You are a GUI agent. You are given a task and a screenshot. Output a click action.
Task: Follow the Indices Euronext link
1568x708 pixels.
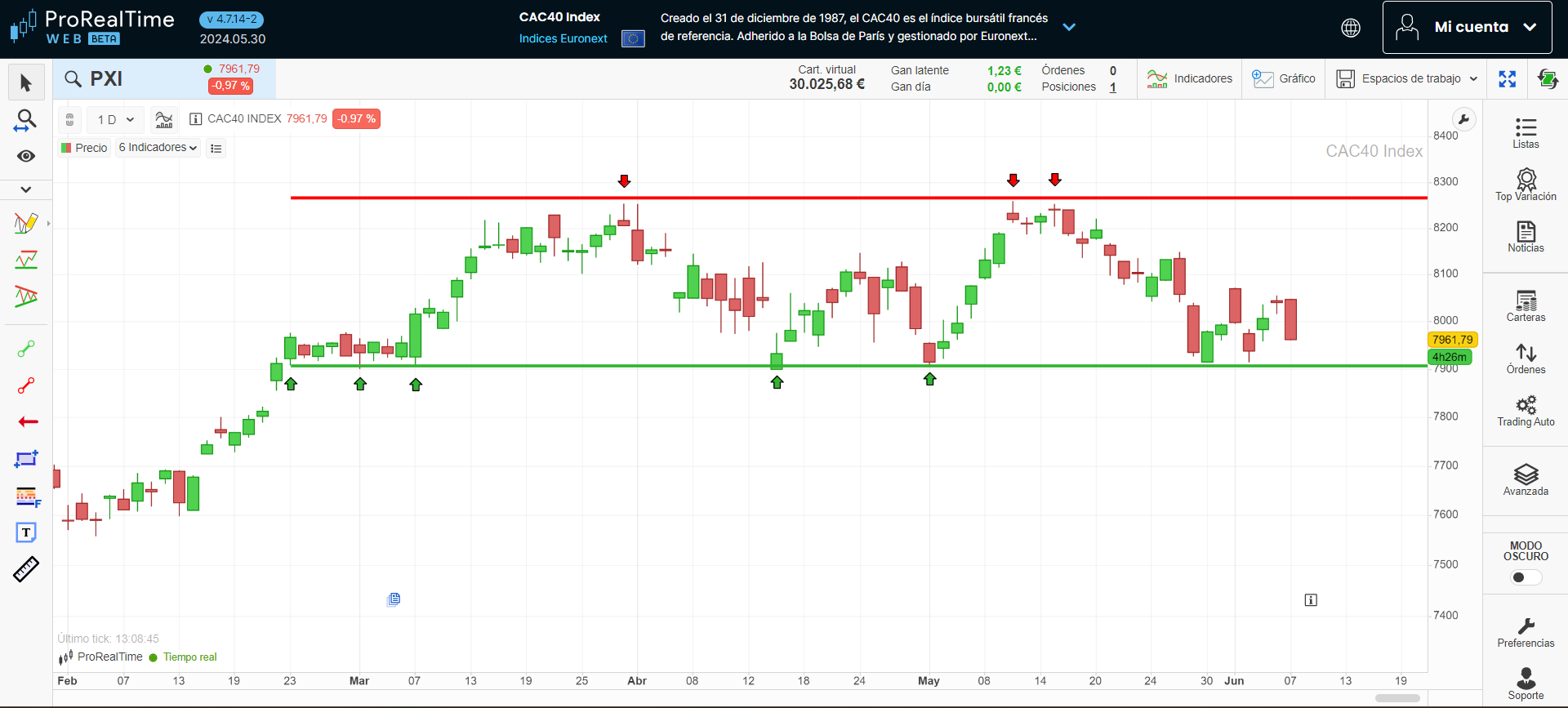(563, 38)
